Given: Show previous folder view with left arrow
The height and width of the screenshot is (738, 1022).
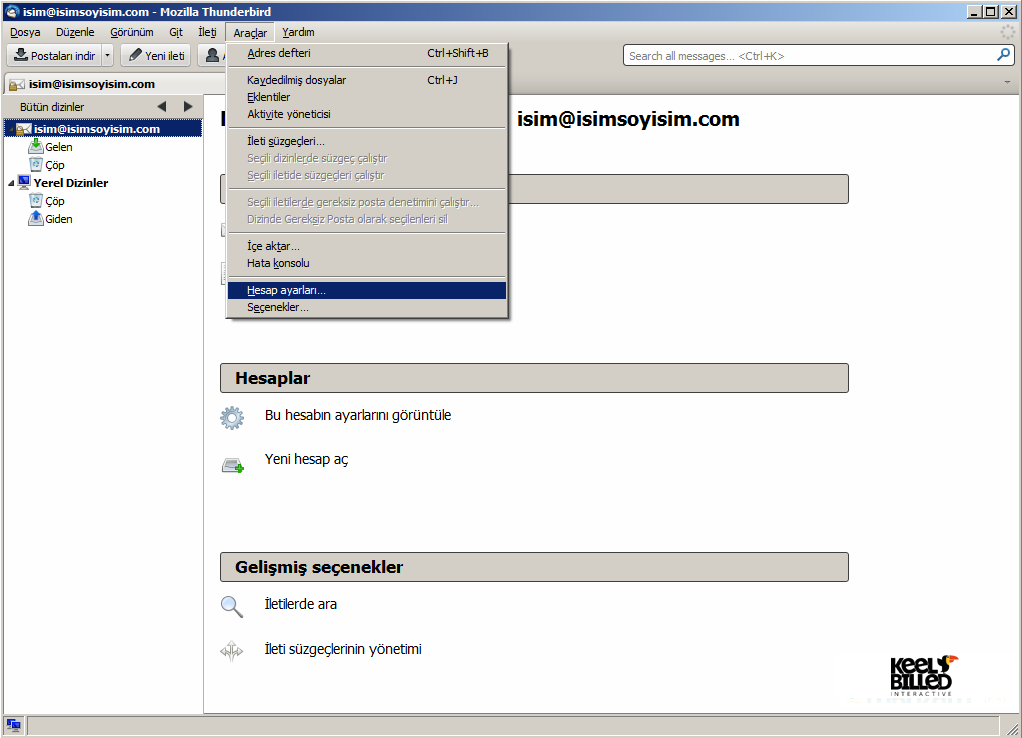Looking at the screenshot, I should [x=162, y=106].
